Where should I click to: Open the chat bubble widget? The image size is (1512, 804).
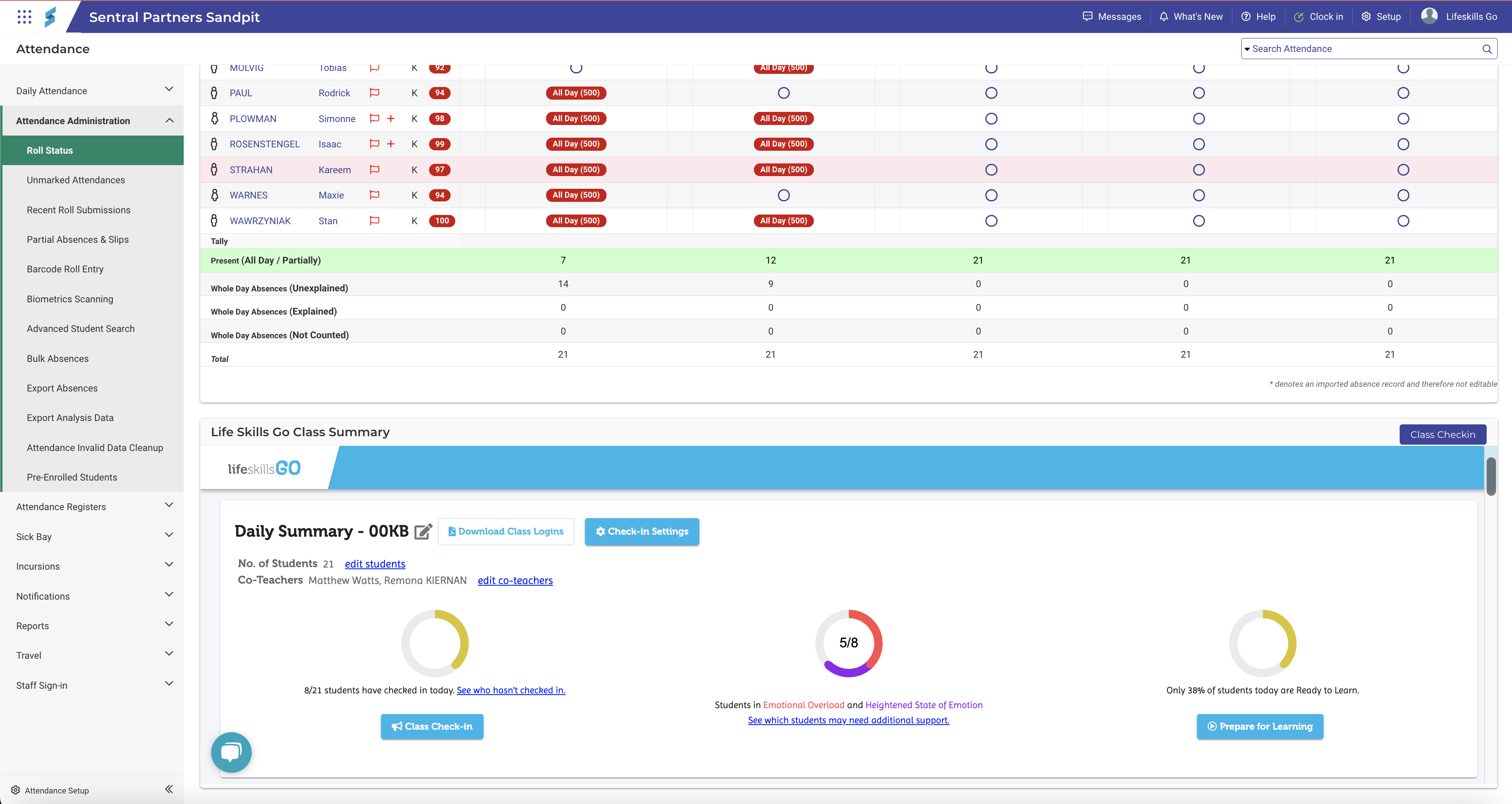coord(231,752)
